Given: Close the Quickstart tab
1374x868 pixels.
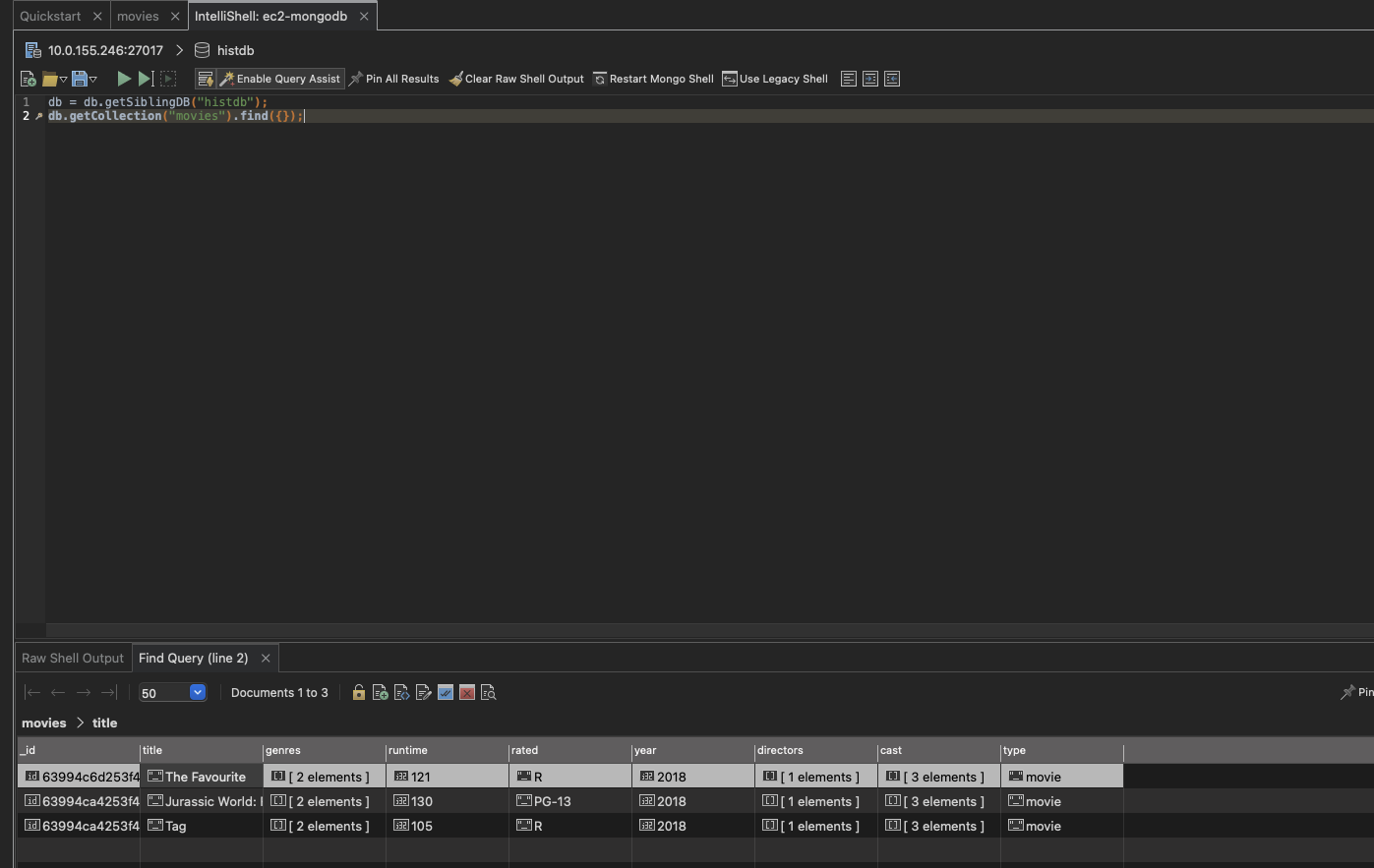Looking at the screenshot, I should pyautogui.click(x=97, y=16).
